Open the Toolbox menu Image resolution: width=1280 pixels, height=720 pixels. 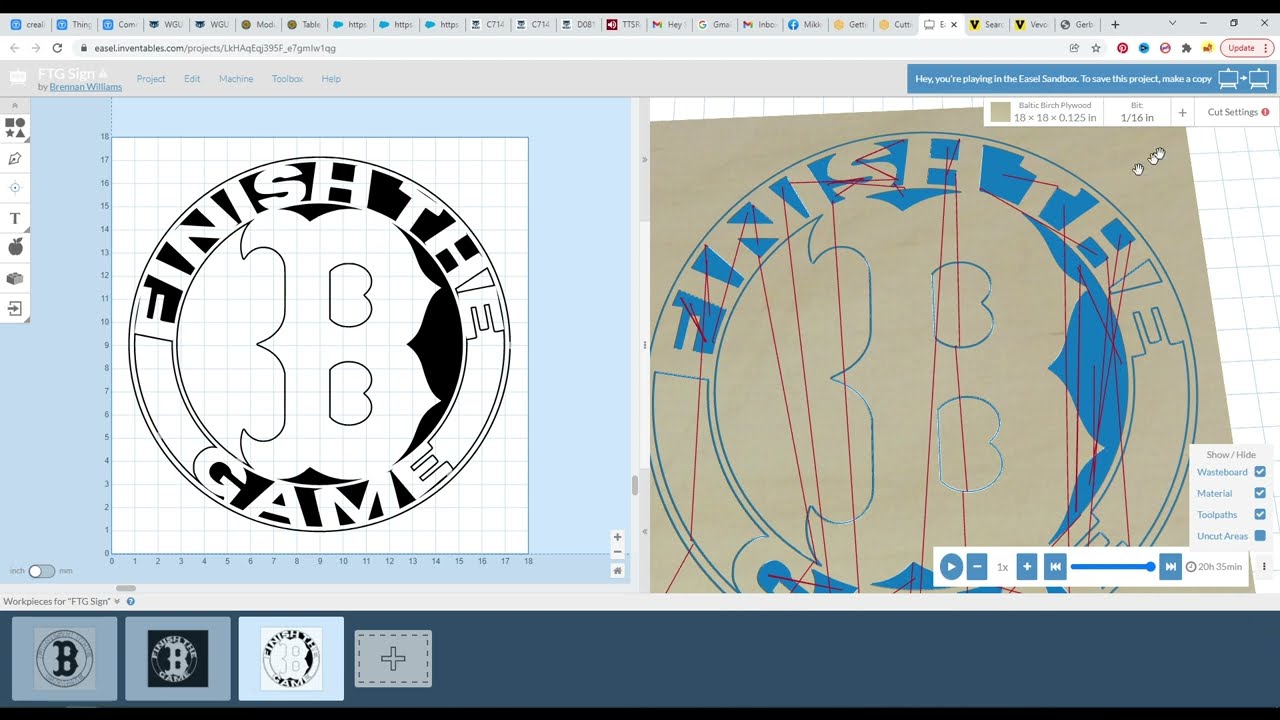click(x=287, y=79)
